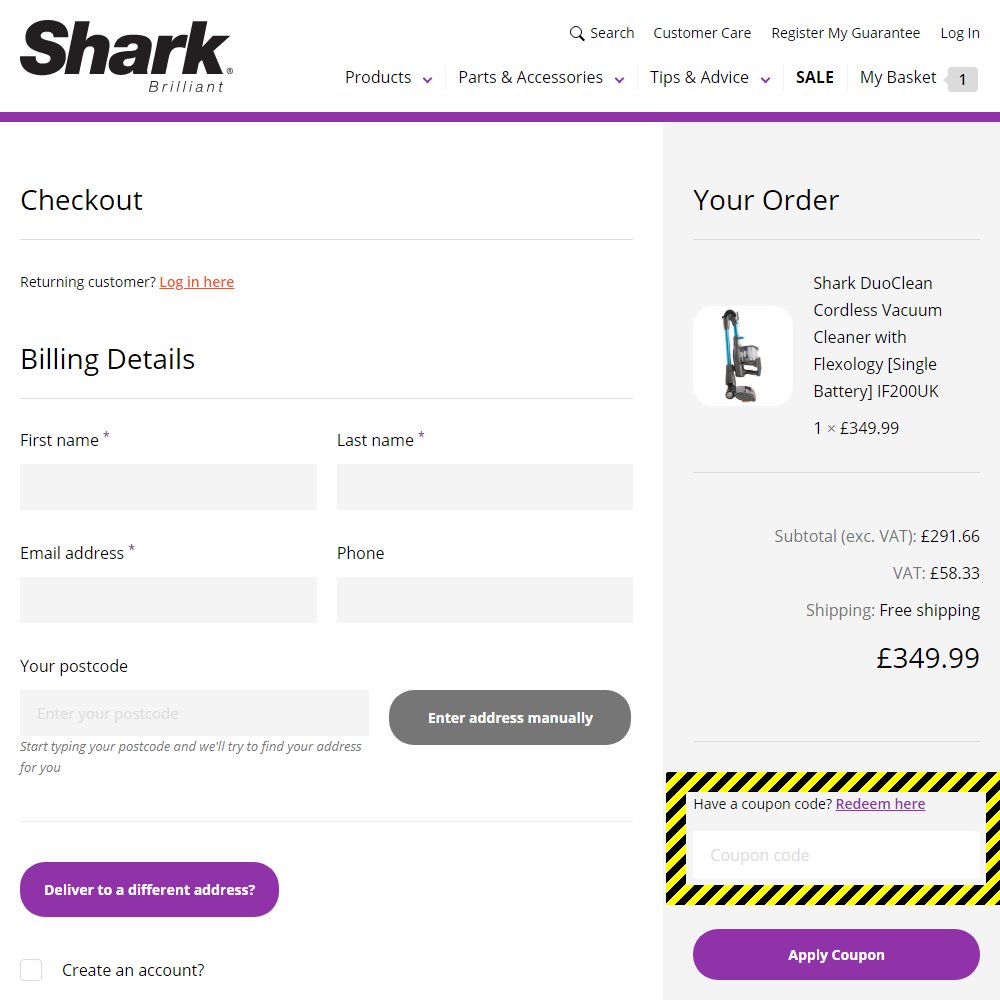This screenshot has height=1000, width=1000.
Task: Click the First name field
Action: point(168,486)
